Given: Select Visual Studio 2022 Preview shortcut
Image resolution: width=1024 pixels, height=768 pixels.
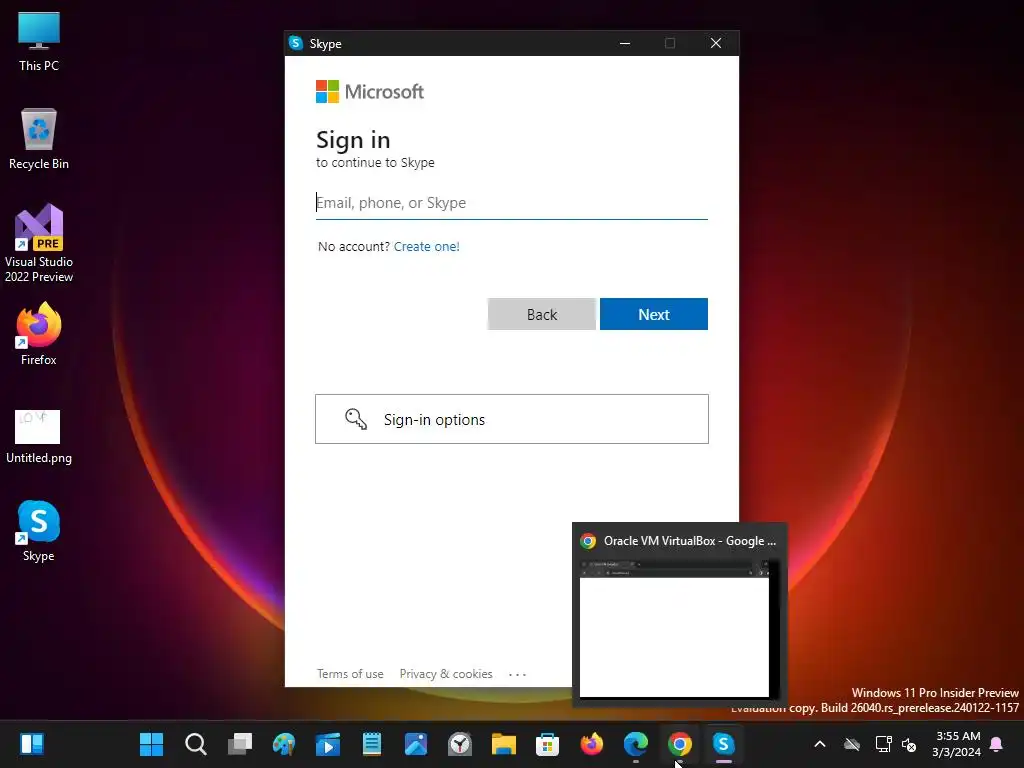Looking at the screenshot, I should coord(39,243).
